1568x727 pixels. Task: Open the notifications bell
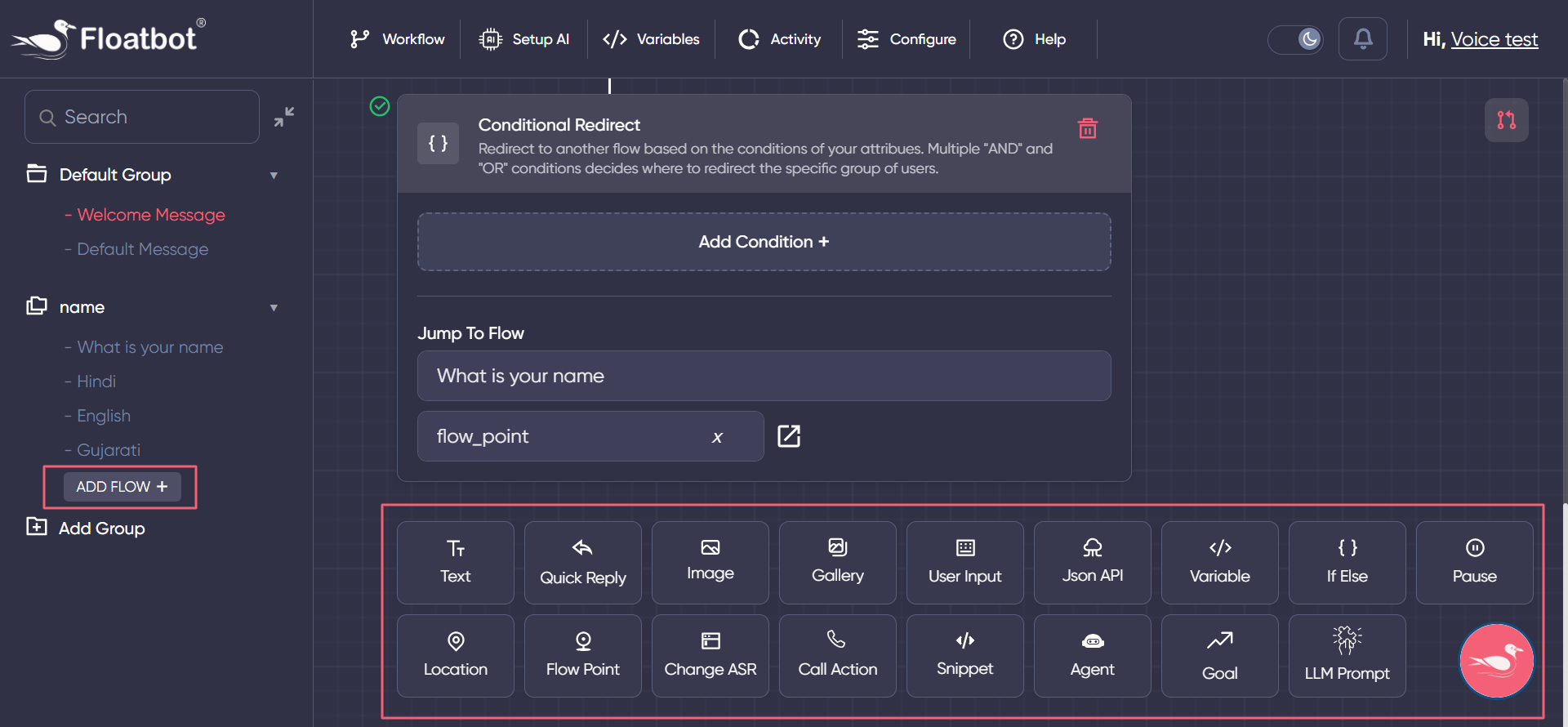(x=1363, y=38)
